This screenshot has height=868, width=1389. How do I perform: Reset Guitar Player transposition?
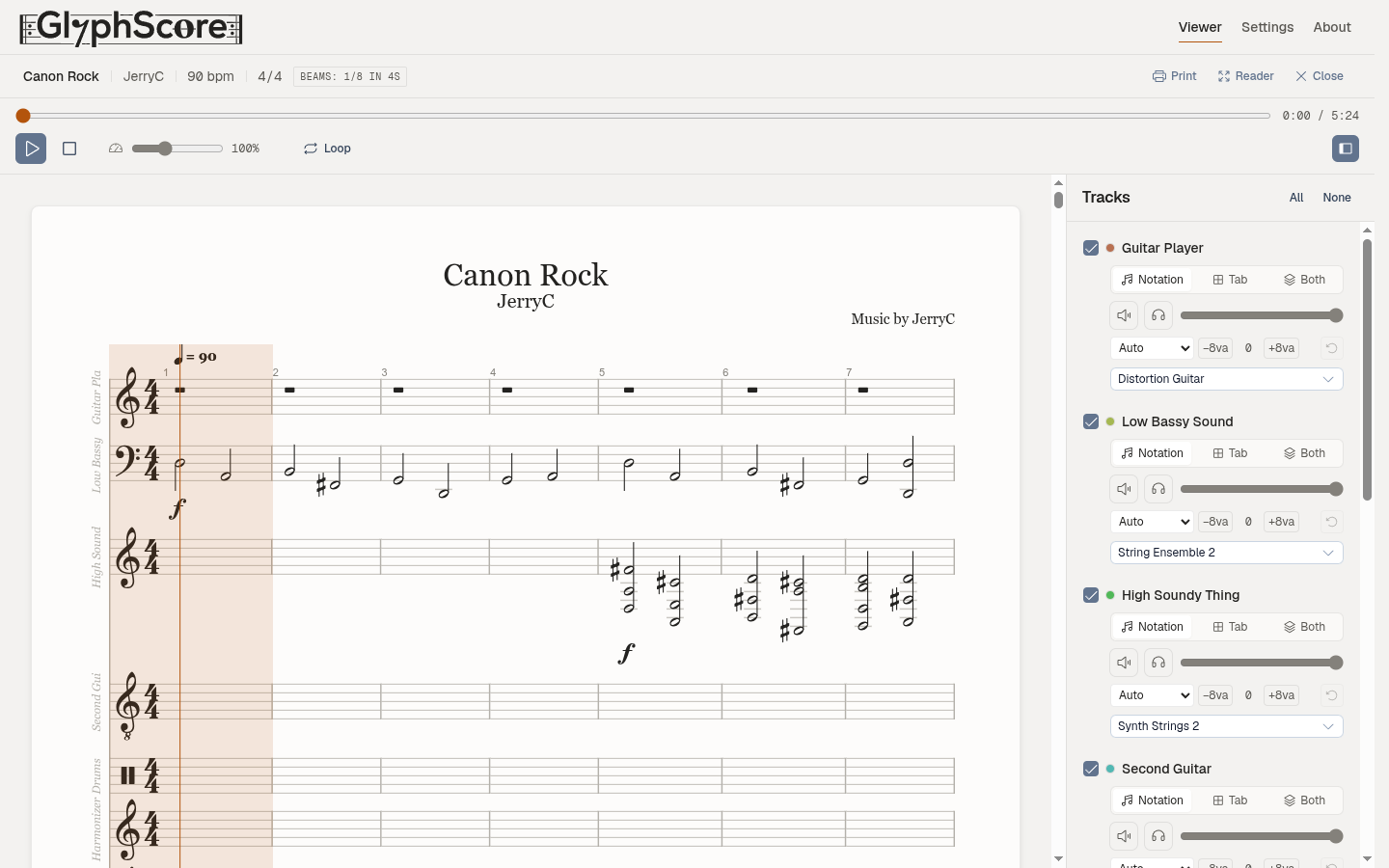[x=1331, y=348]
